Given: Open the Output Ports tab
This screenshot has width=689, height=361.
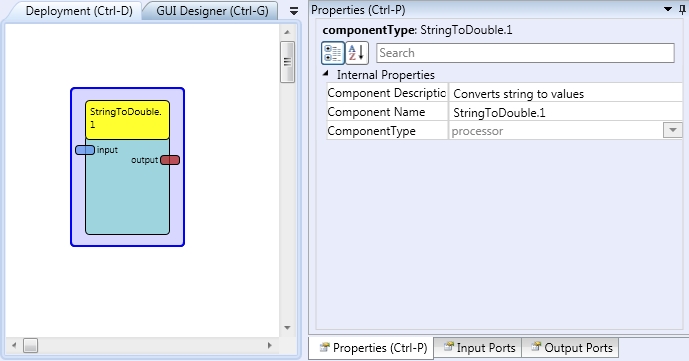Looking at the screenshot, I should [x=571, y=348].
